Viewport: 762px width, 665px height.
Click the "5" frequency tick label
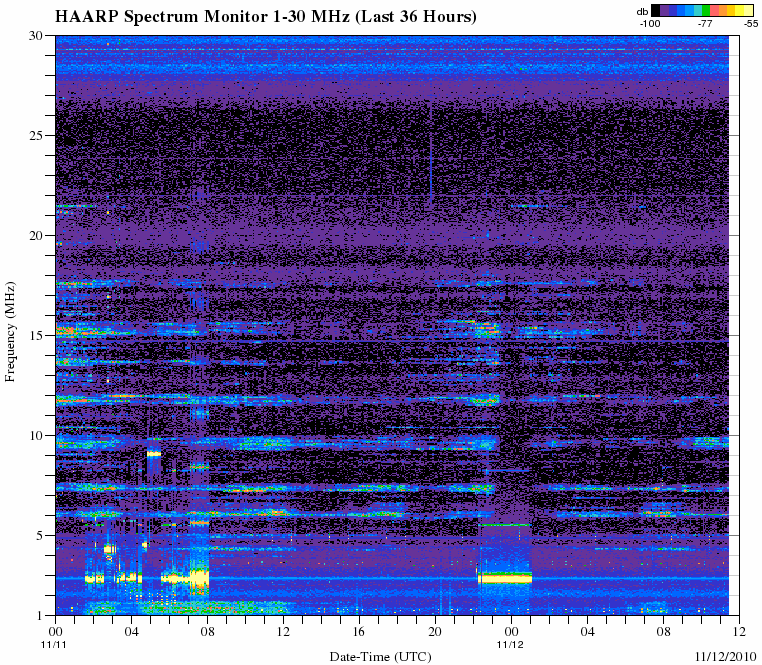point(41,535)
